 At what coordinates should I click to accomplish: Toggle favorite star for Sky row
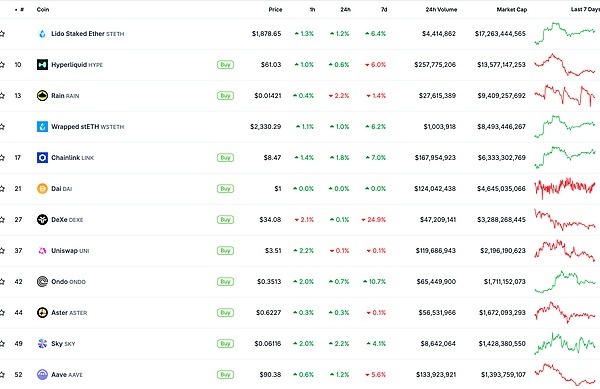[x=2, y=343]
